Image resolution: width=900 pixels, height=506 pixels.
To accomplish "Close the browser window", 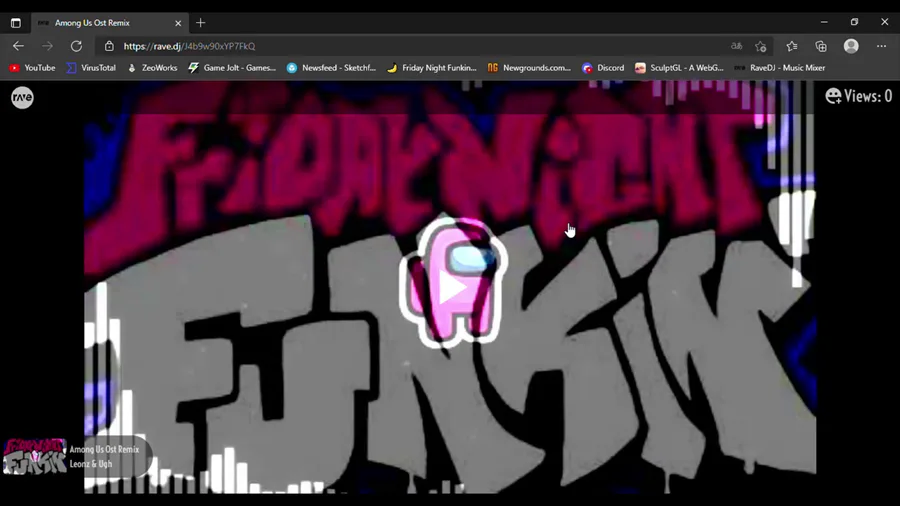I will pos(885,22).
